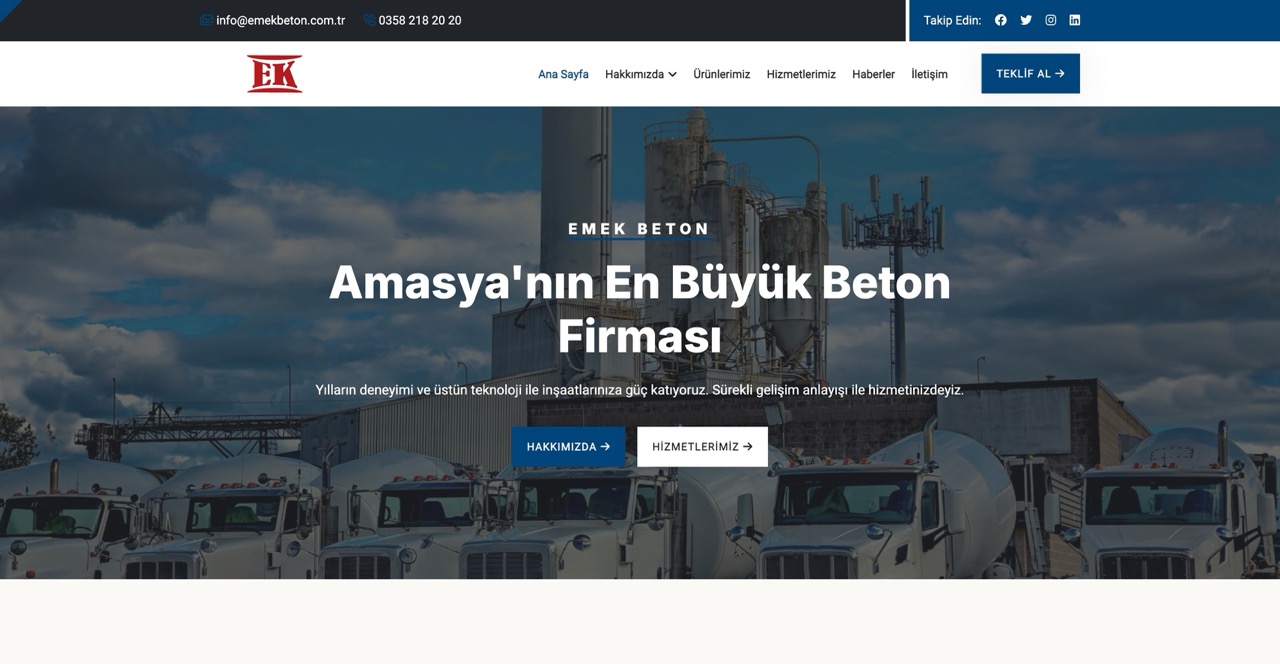Screen dimensions: 1280x664
Task: Go to Ürünlerimiz section
Action: [x=722, y=73]
